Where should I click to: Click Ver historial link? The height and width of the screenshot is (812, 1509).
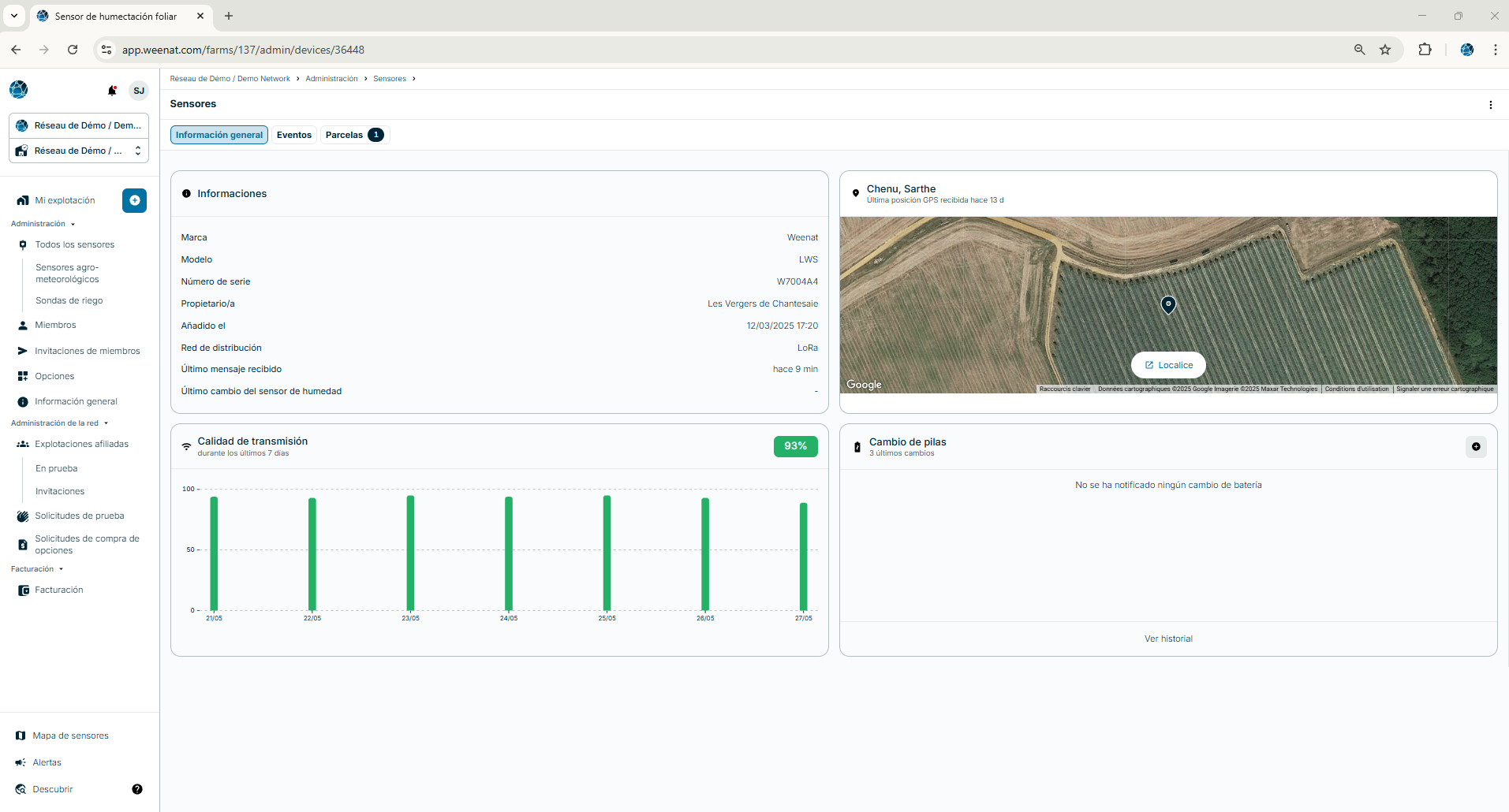1168,639
